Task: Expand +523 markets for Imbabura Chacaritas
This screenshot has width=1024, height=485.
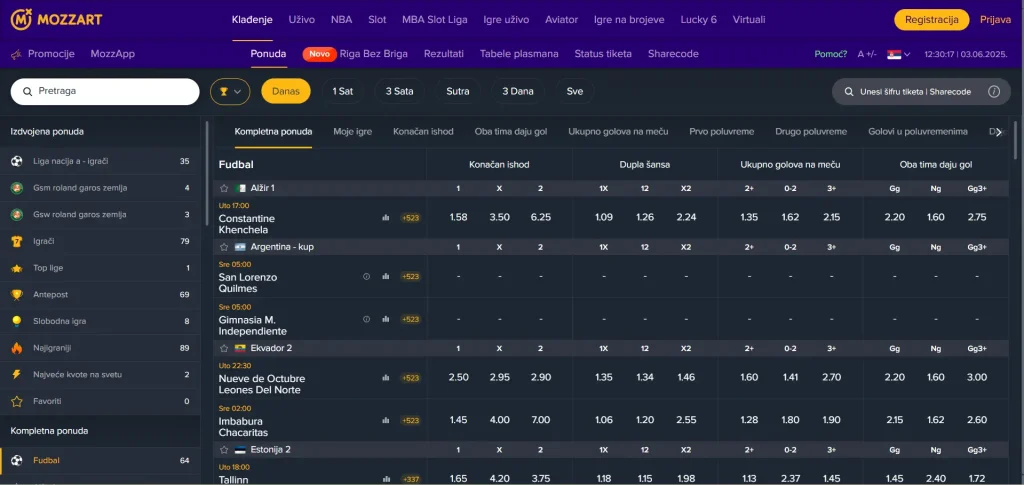Action: tap(410, 420)
